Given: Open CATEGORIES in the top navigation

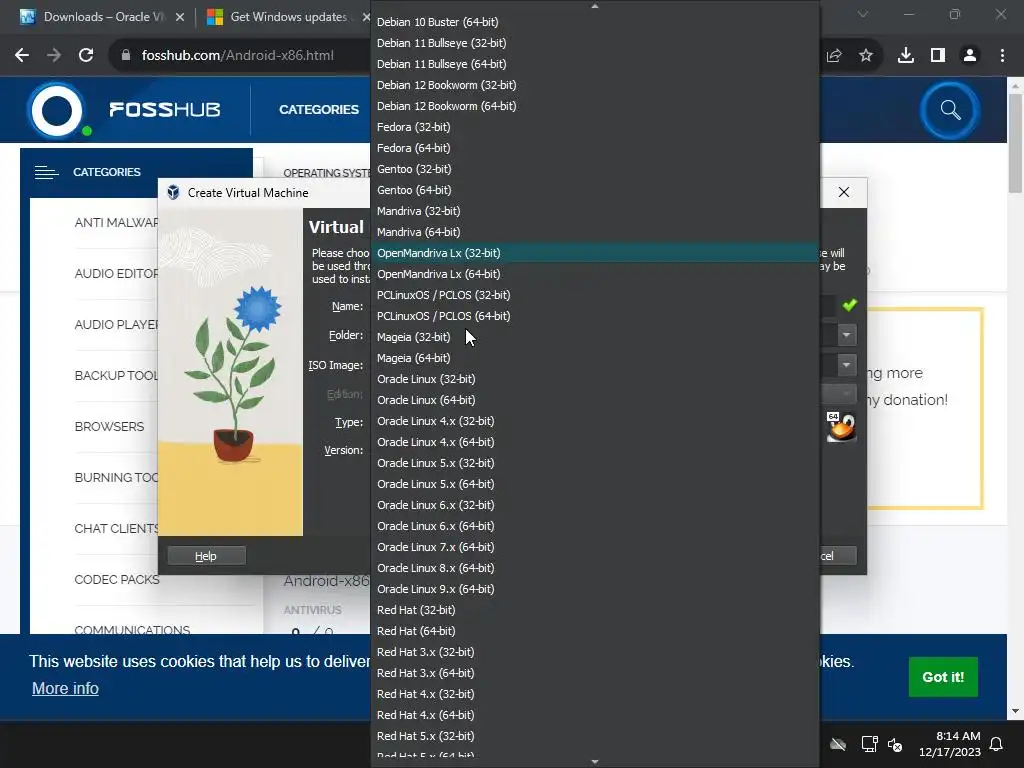Looking at the screenshot, I should (319, 110).
